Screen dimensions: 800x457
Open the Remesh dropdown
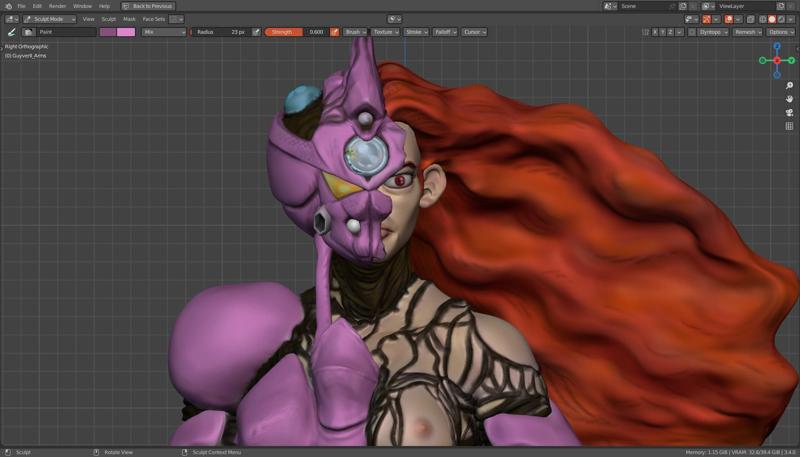747,32
